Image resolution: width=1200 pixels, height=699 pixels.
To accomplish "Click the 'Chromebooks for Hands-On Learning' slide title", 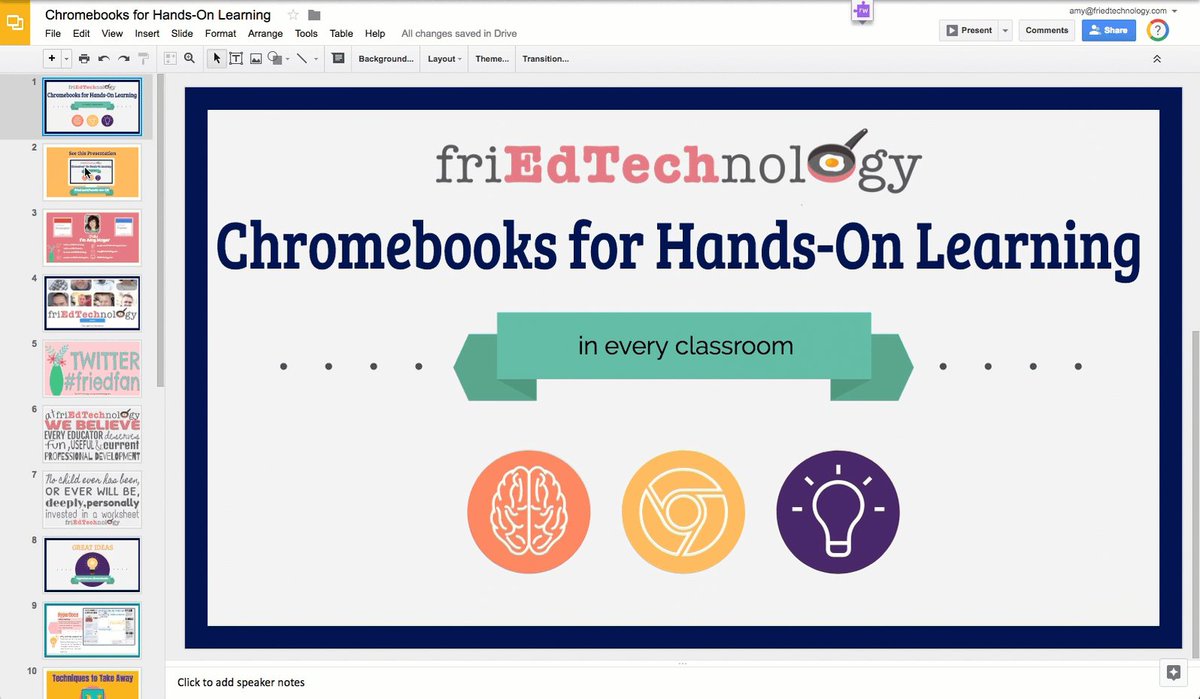I will pos(678,247).
